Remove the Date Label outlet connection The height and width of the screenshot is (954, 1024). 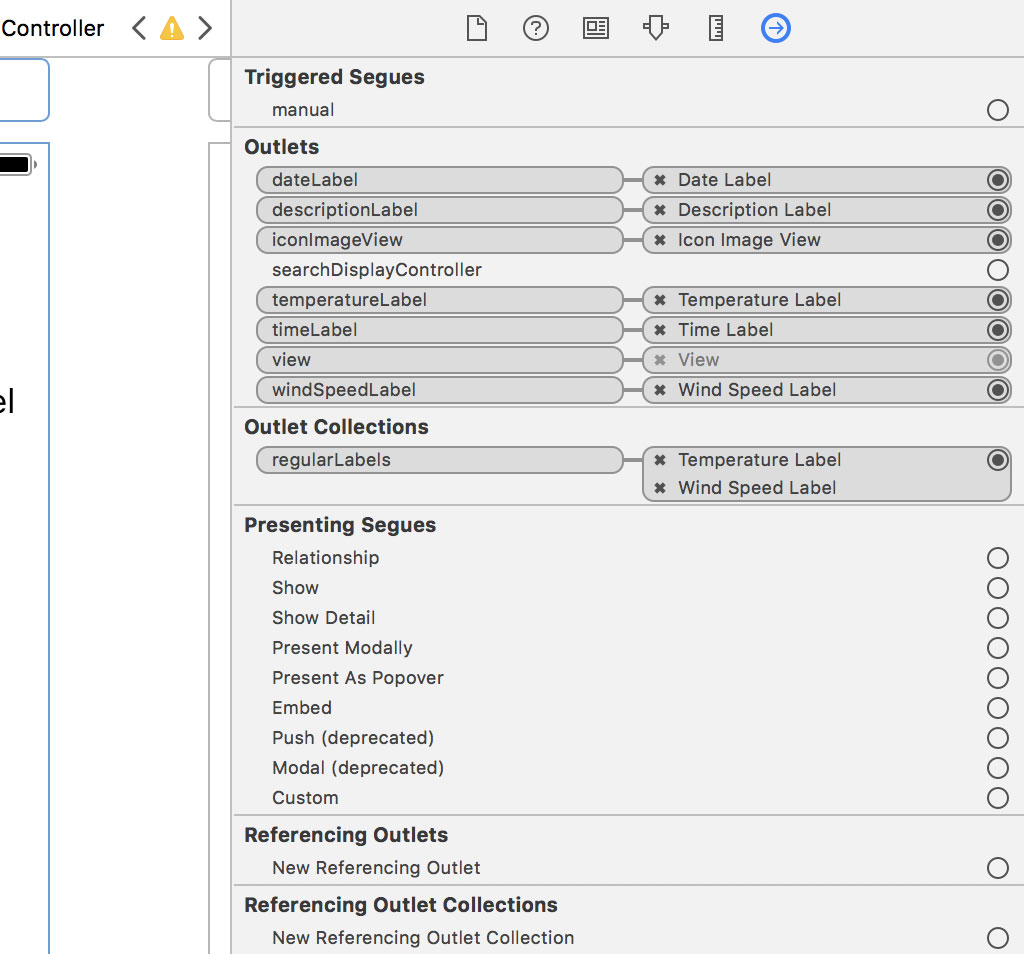660,181
